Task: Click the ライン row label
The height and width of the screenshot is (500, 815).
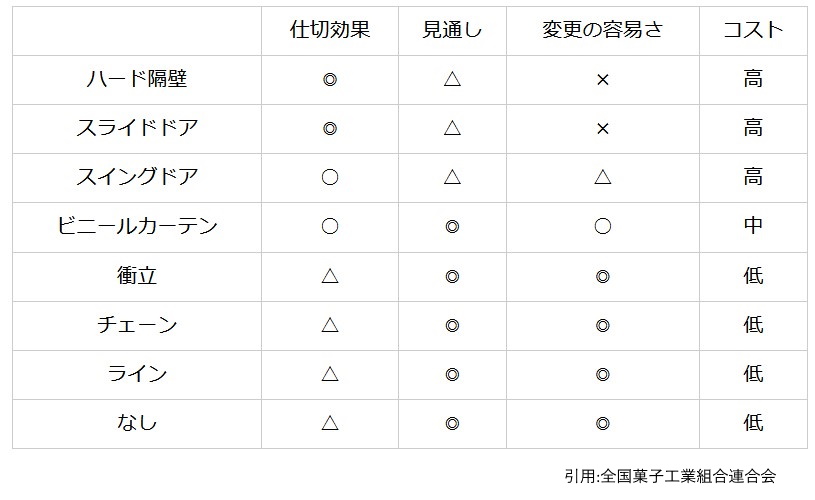Action: pos(137,374)
